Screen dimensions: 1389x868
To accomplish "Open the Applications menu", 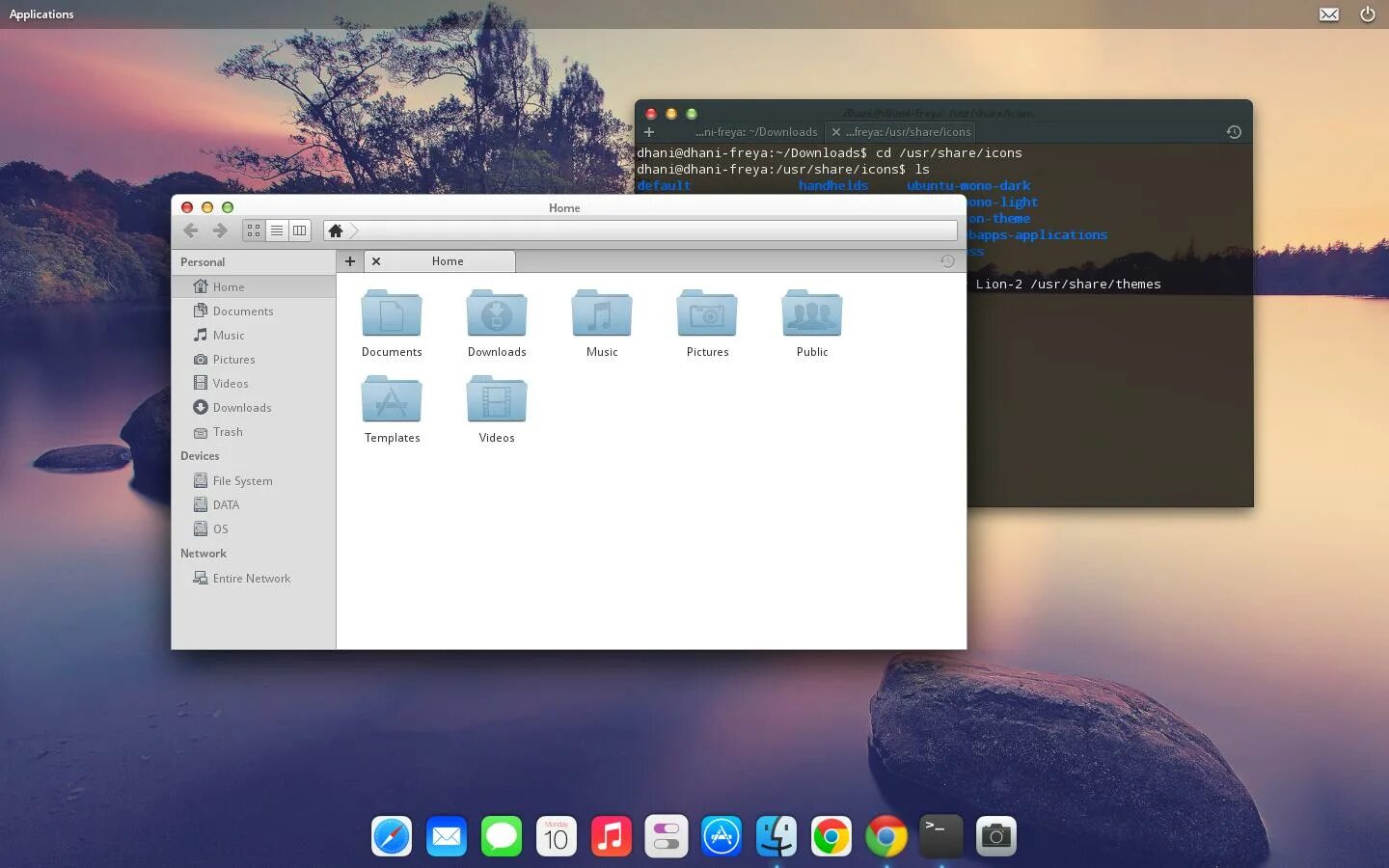I will click(41, 14).
